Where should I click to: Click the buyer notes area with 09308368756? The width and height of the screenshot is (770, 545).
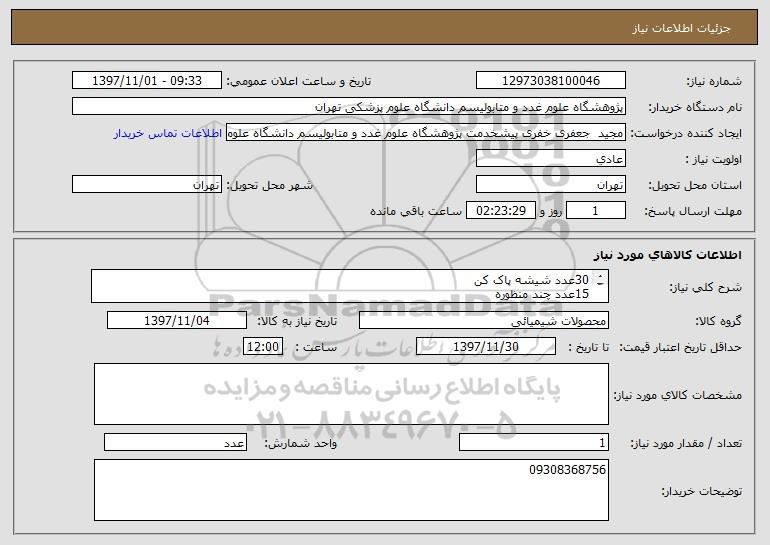point(351,490)
